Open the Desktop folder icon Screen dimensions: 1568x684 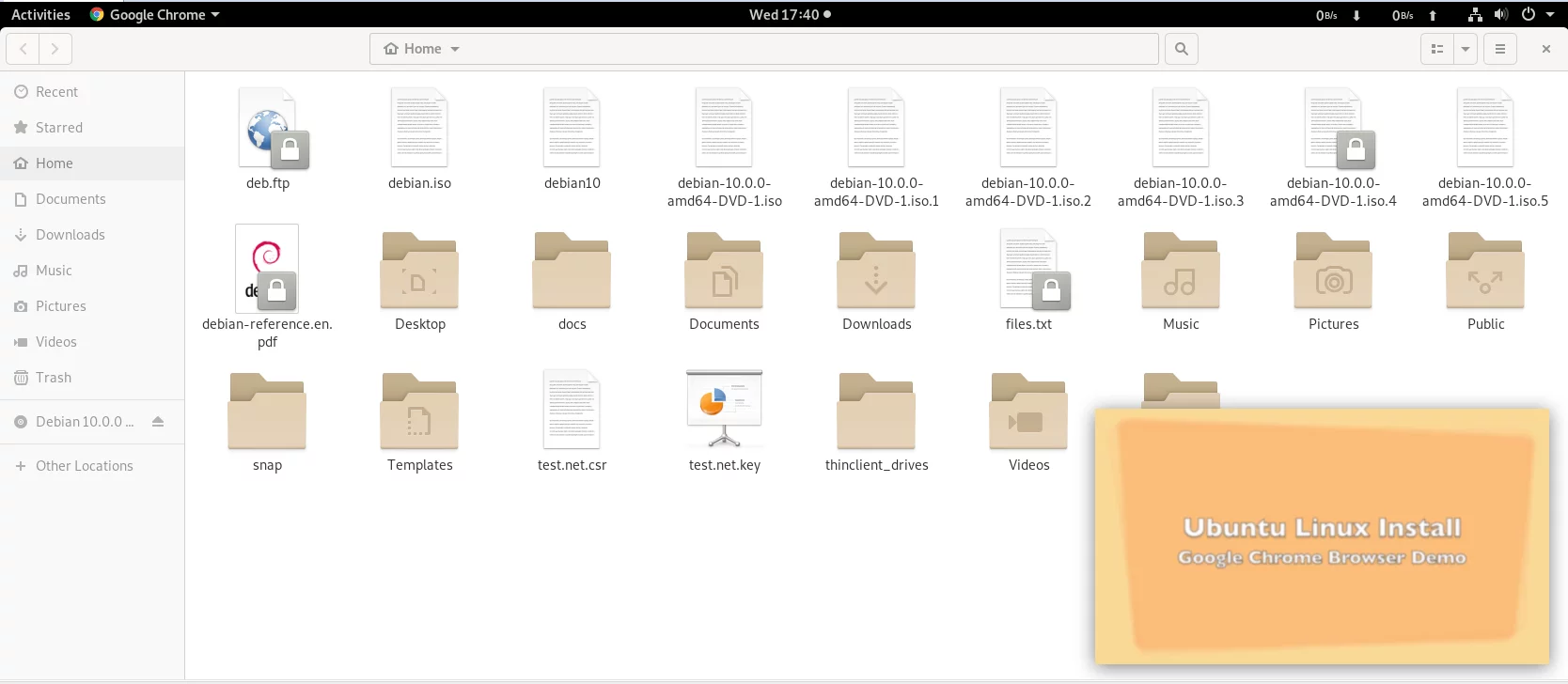[x=419, y=270]
